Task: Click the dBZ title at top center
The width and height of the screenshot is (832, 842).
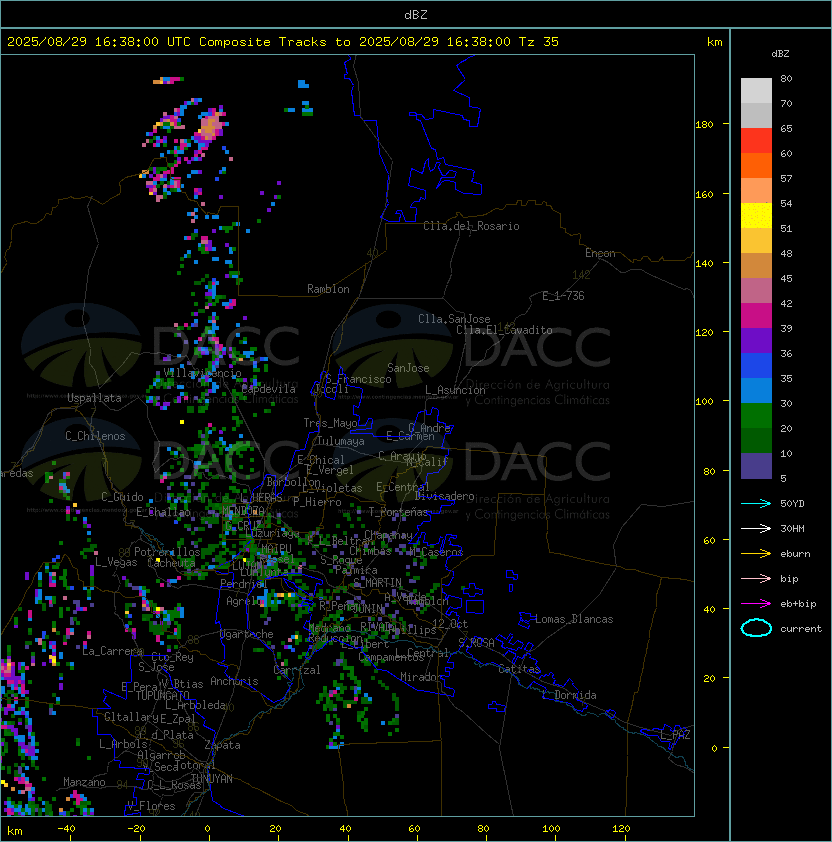Action: [x=416, y=14]
